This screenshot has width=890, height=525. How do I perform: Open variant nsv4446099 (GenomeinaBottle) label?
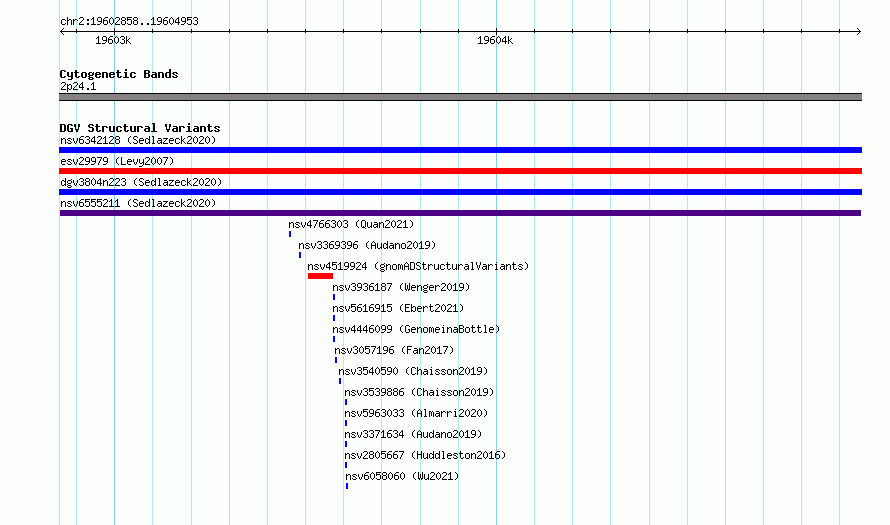(416, 329)
